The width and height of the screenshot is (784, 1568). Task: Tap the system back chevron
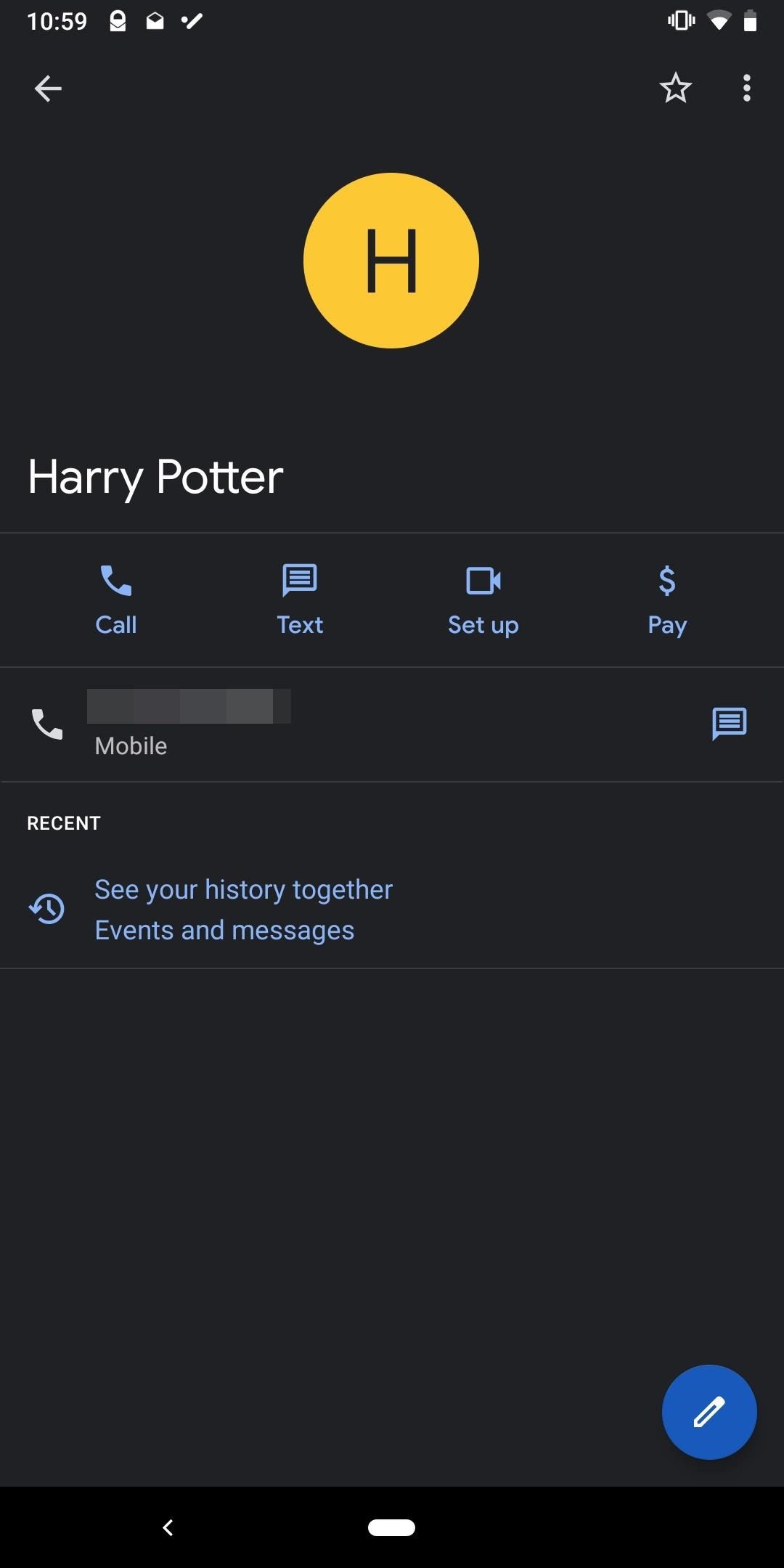[168, 1527]
